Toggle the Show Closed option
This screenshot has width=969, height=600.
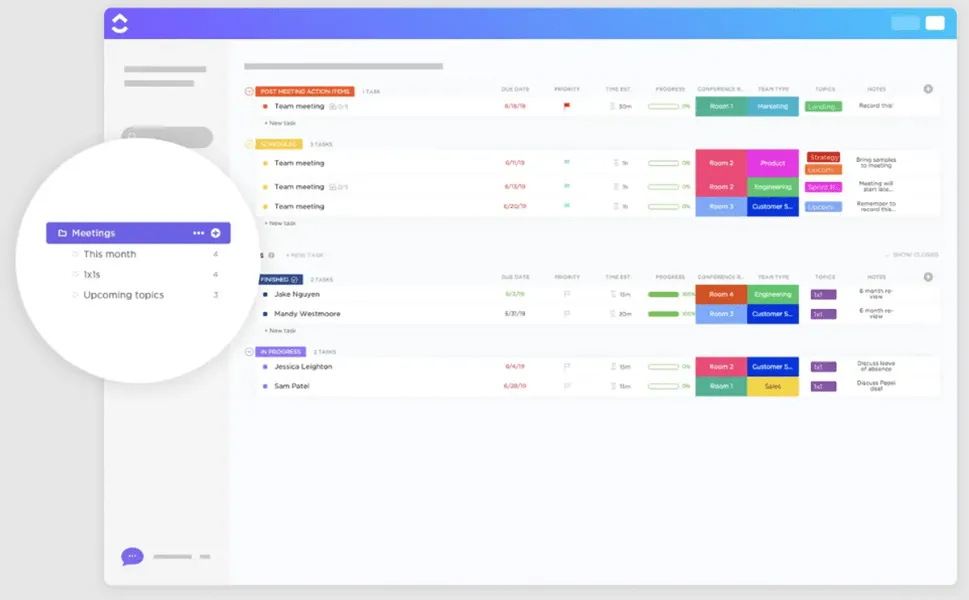click(x=912, y=255)
